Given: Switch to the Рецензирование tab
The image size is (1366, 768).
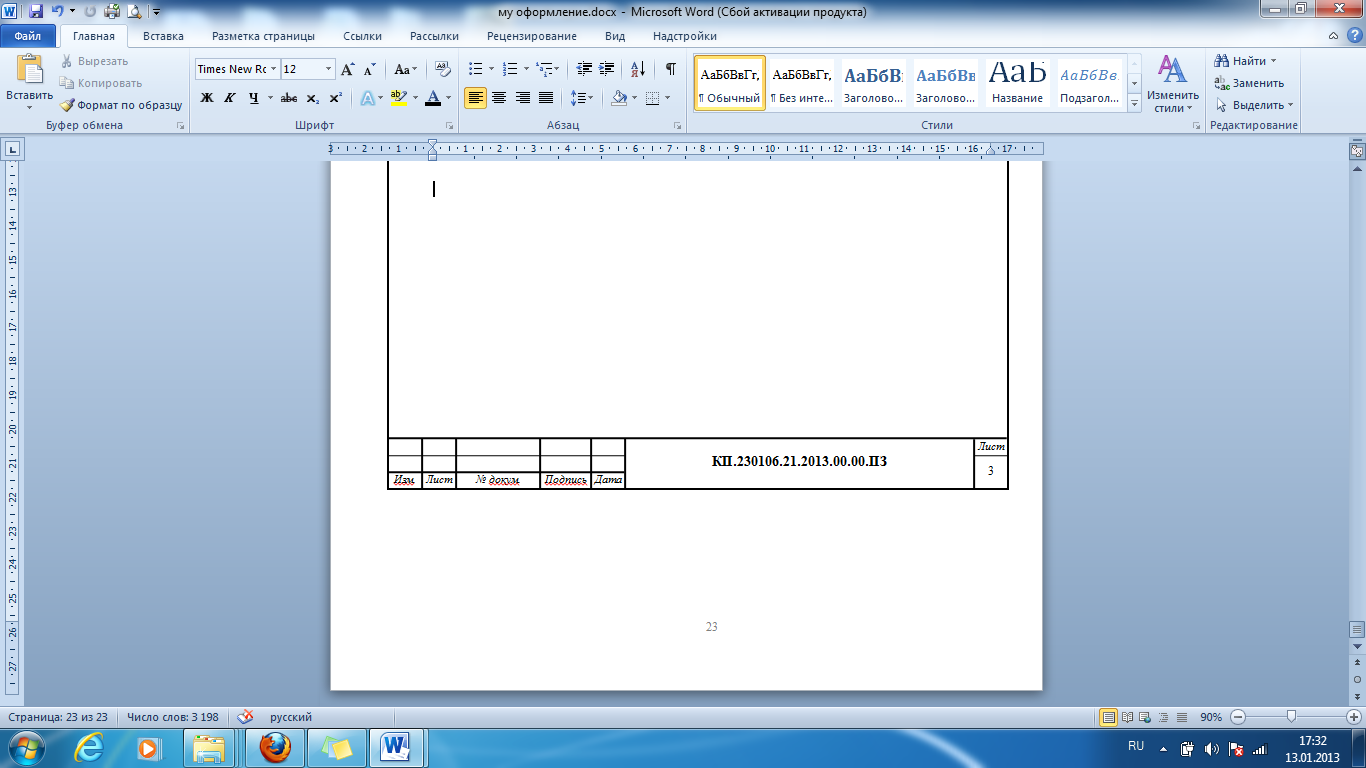Looking at the screenshot, I should (532, 36).
